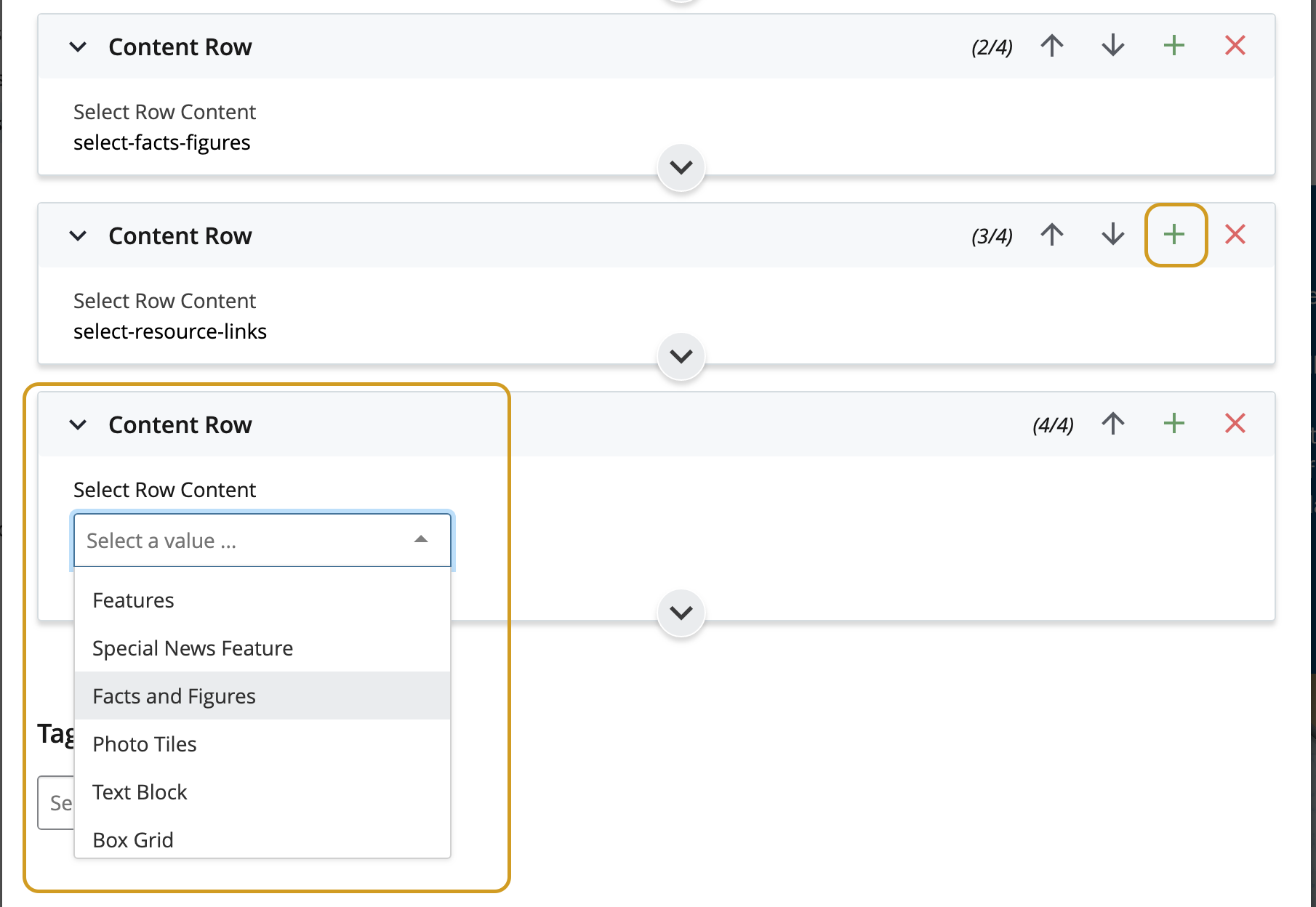
Task: Collapse the 4/4 Content Row header chevron
Action: (x=78, y=425)
